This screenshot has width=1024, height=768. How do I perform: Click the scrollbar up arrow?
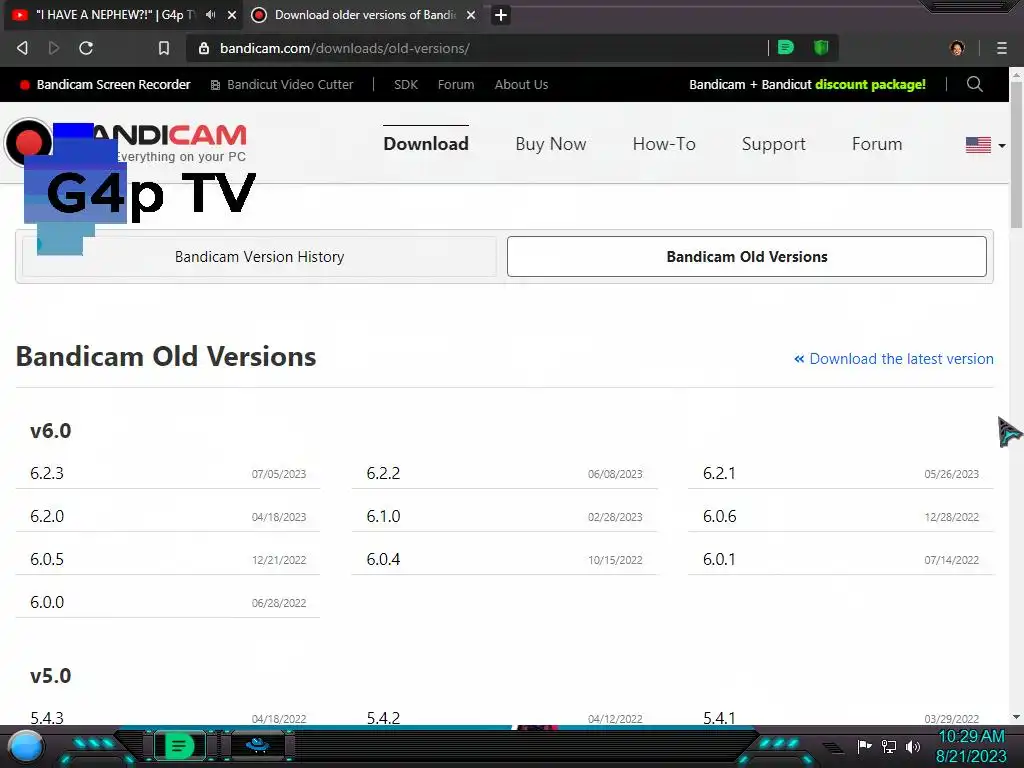(1016, 74)
